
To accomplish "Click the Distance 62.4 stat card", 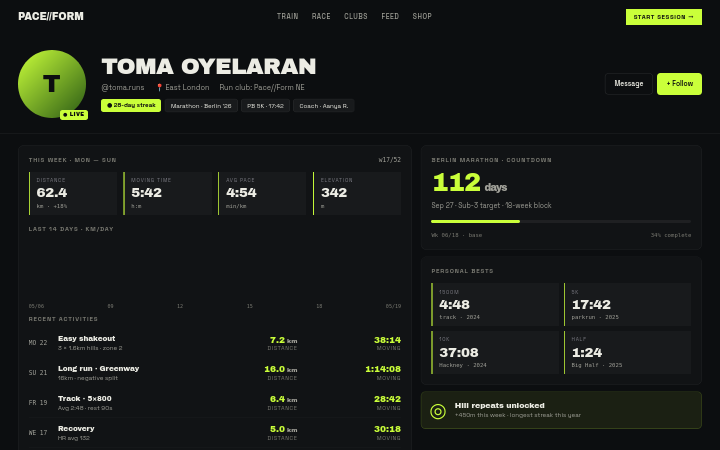I will coord(73,193).
